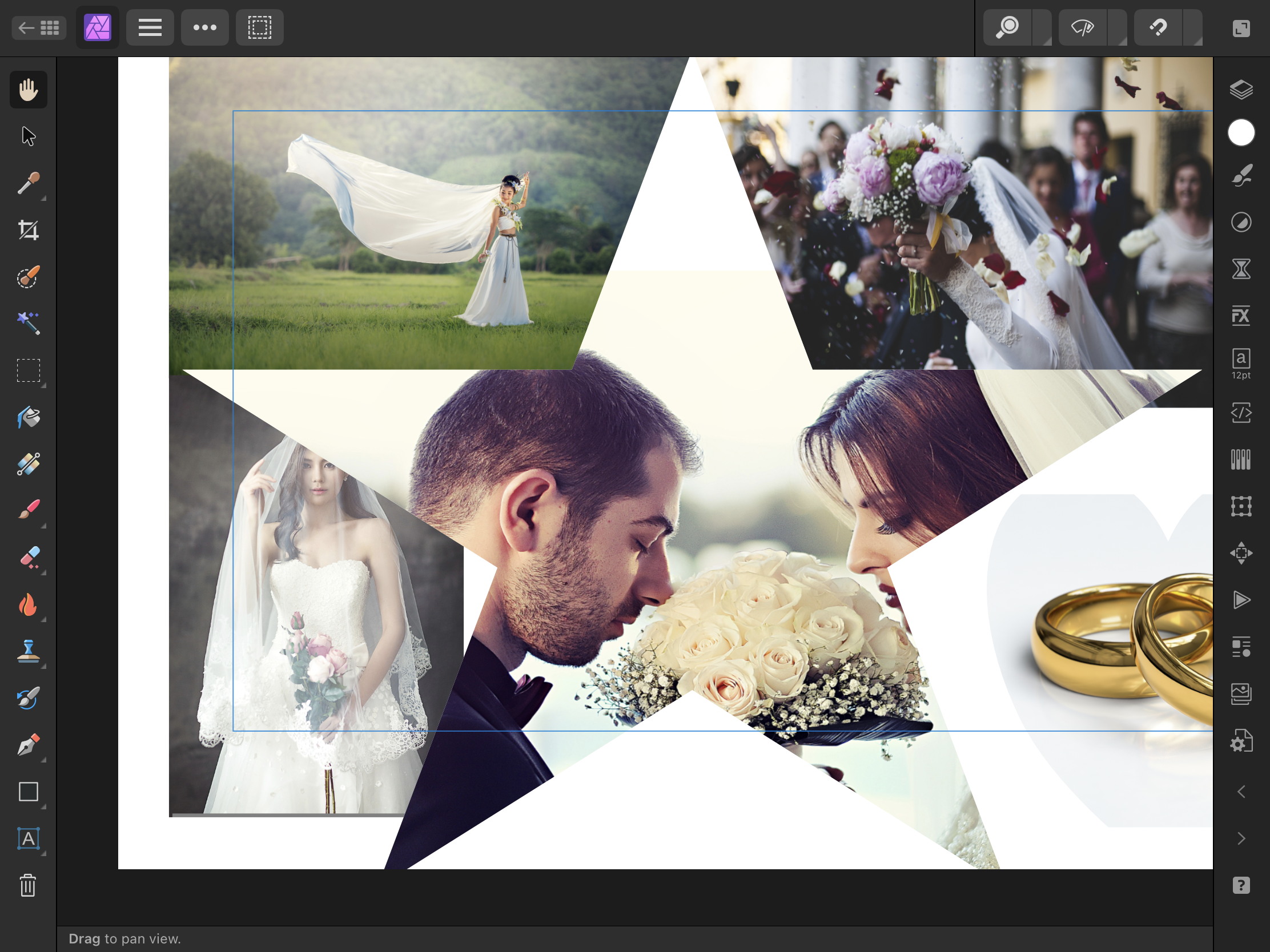Toggle the assistant preview eye option
1270x952 pixels.
pyautogui.click(x=1082, y=27)
